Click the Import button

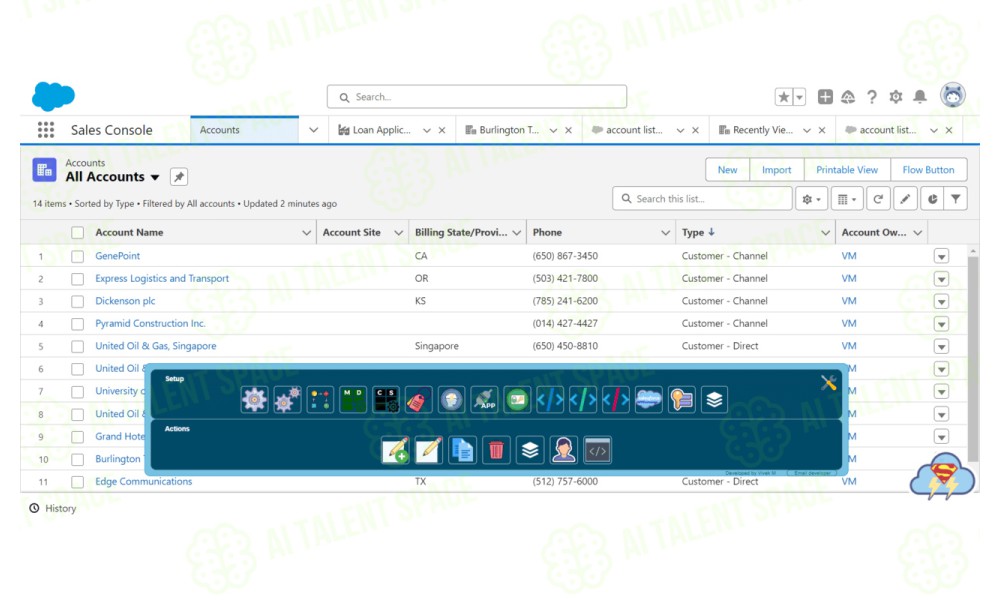(x=776, y=170)
